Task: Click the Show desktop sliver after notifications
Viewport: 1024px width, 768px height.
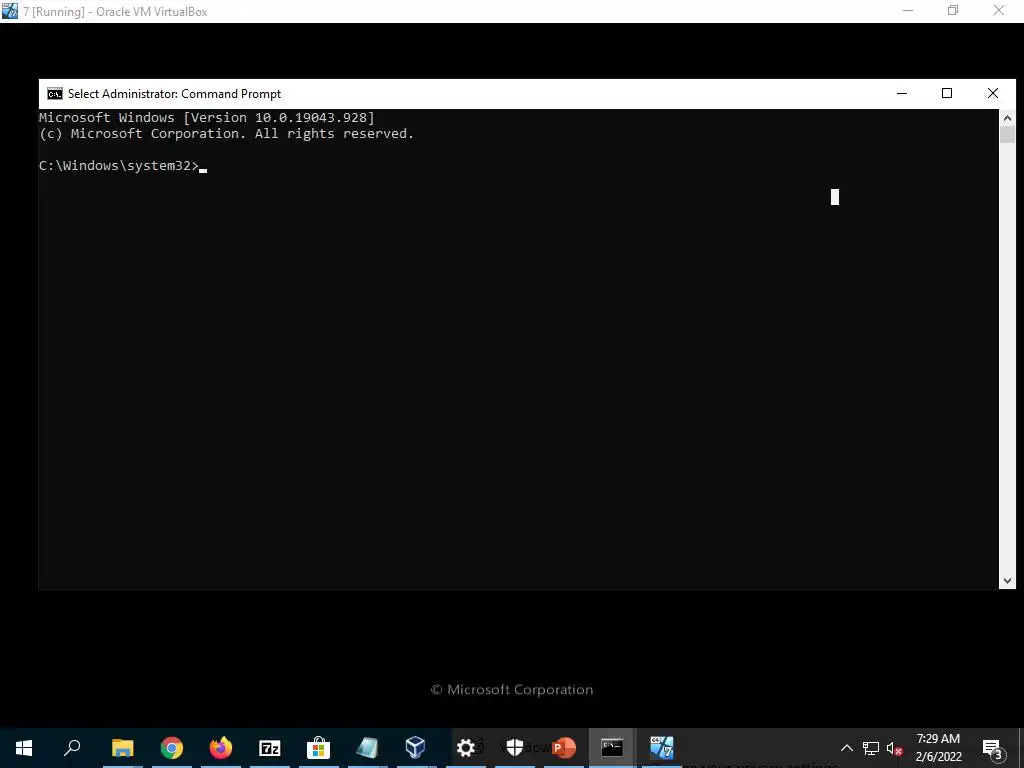Action: tap(1021, 748)
